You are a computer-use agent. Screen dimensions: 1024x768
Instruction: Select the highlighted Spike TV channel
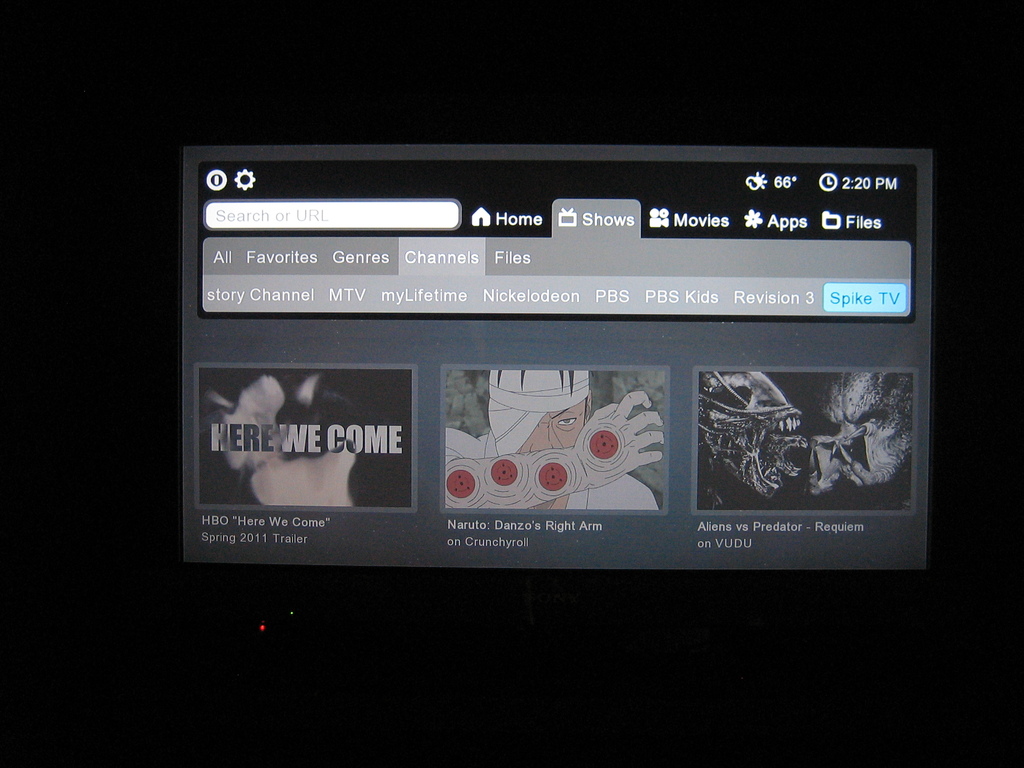coord(865,298)
